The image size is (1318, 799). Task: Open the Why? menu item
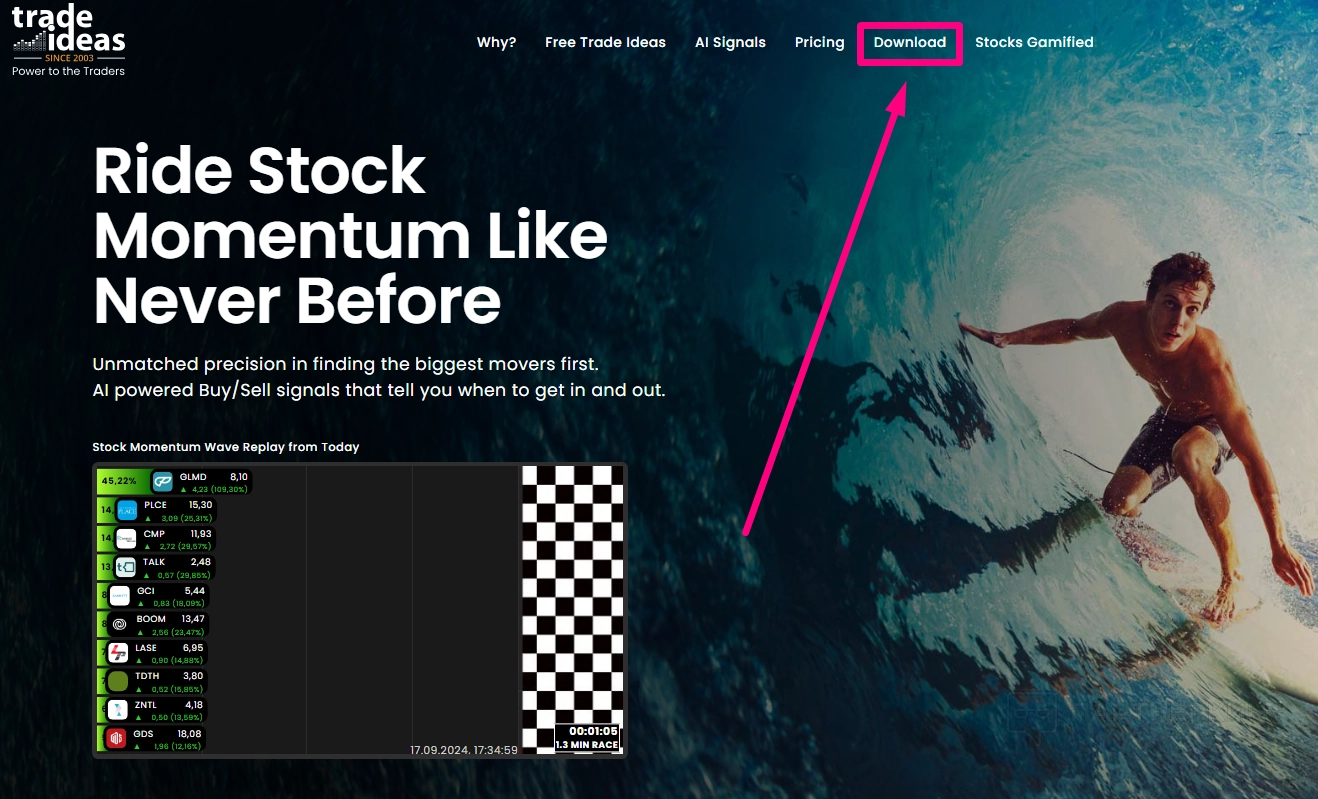pos(496,42)
